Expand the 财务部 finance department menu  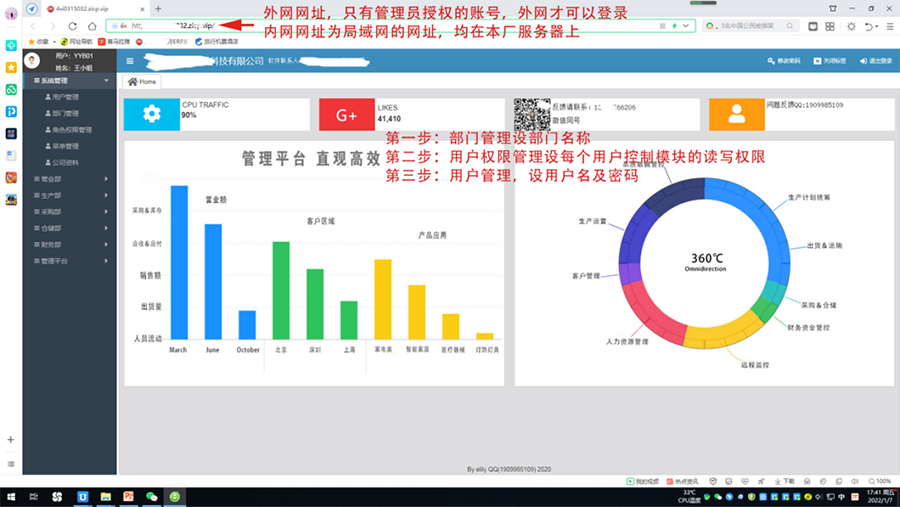[69, 245]
